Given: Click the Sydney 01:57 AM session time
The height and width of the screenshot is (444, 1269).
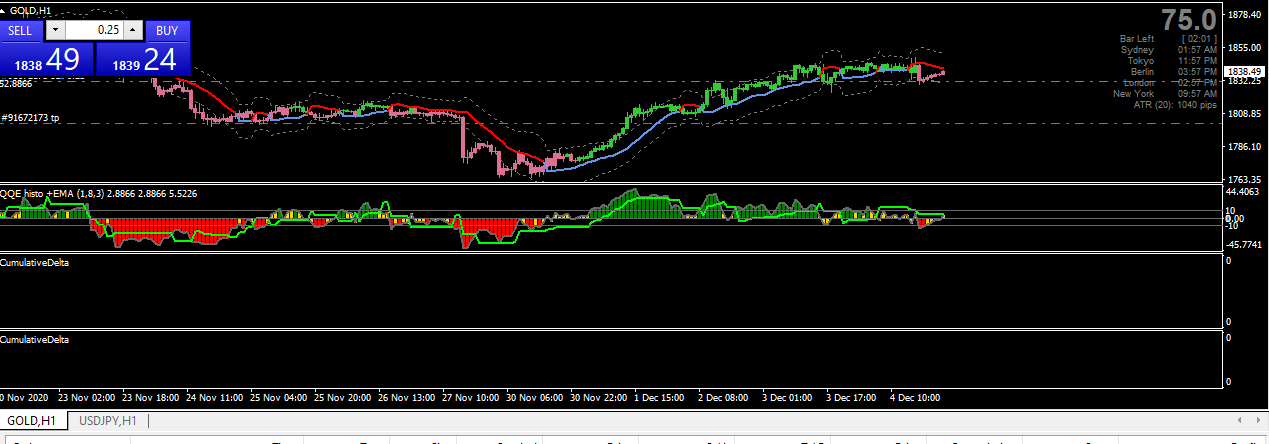Looking at the screenshot, I should (x=1169, y=50).
